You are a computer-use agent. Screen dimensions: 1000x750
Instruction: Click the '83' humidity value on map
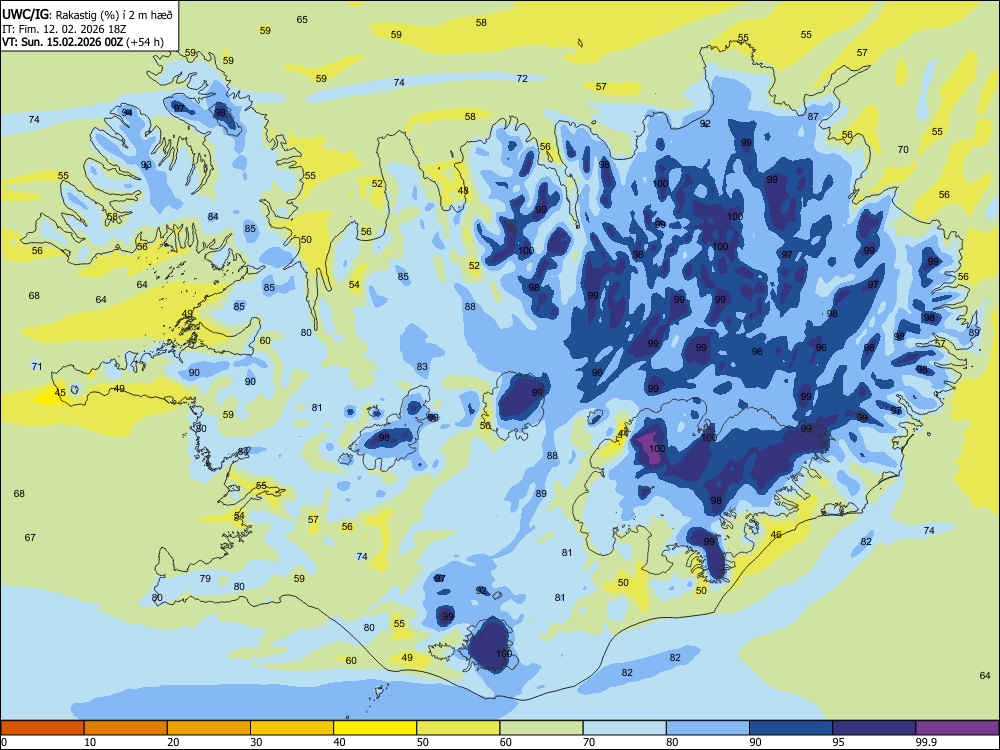422,367
